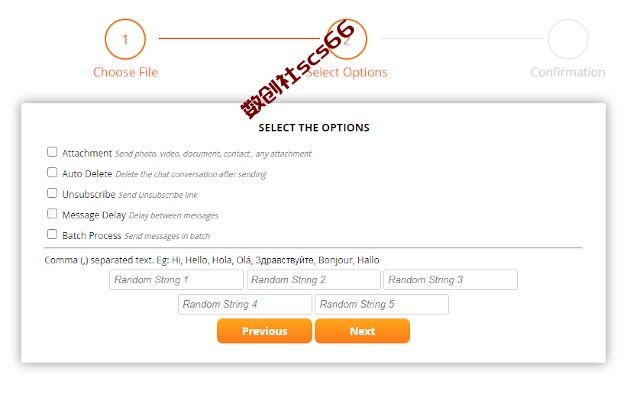Click into Random String 3 field
Viewport: 640px width, 400px height.
[451, 280]
